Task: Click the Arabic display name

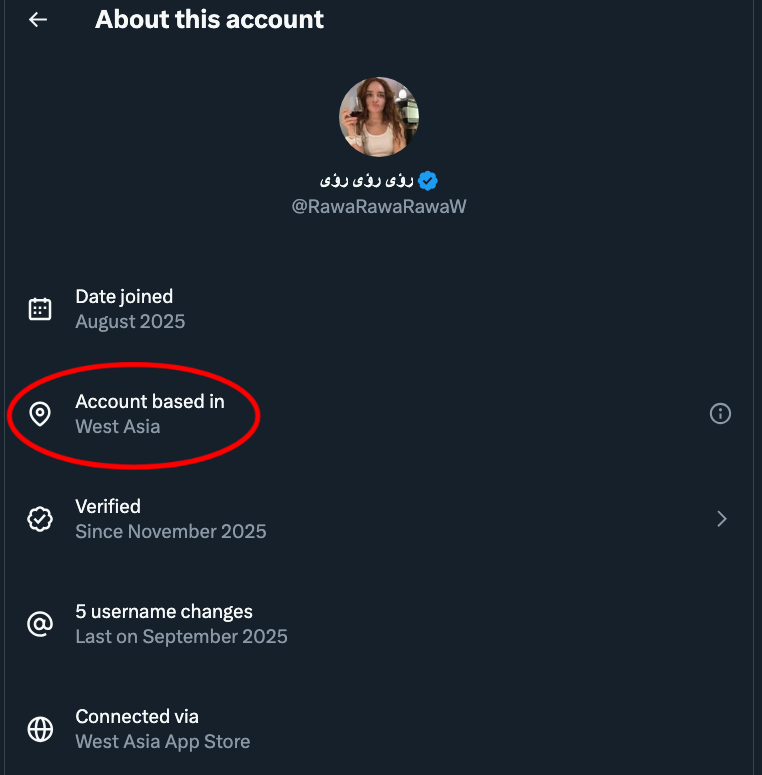Action: 366,180
